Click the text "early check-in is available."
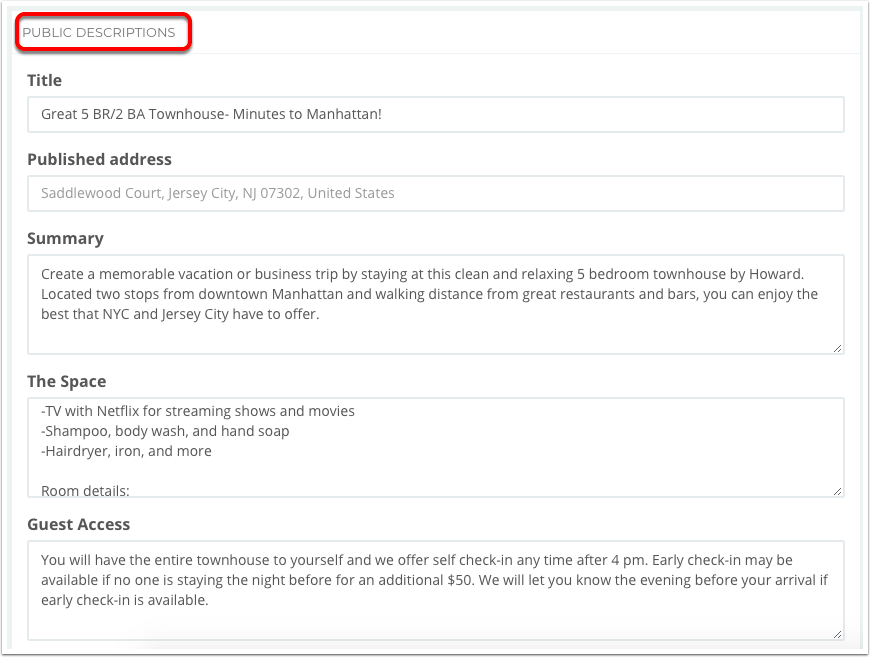The image size is (870, 657). 125,600
